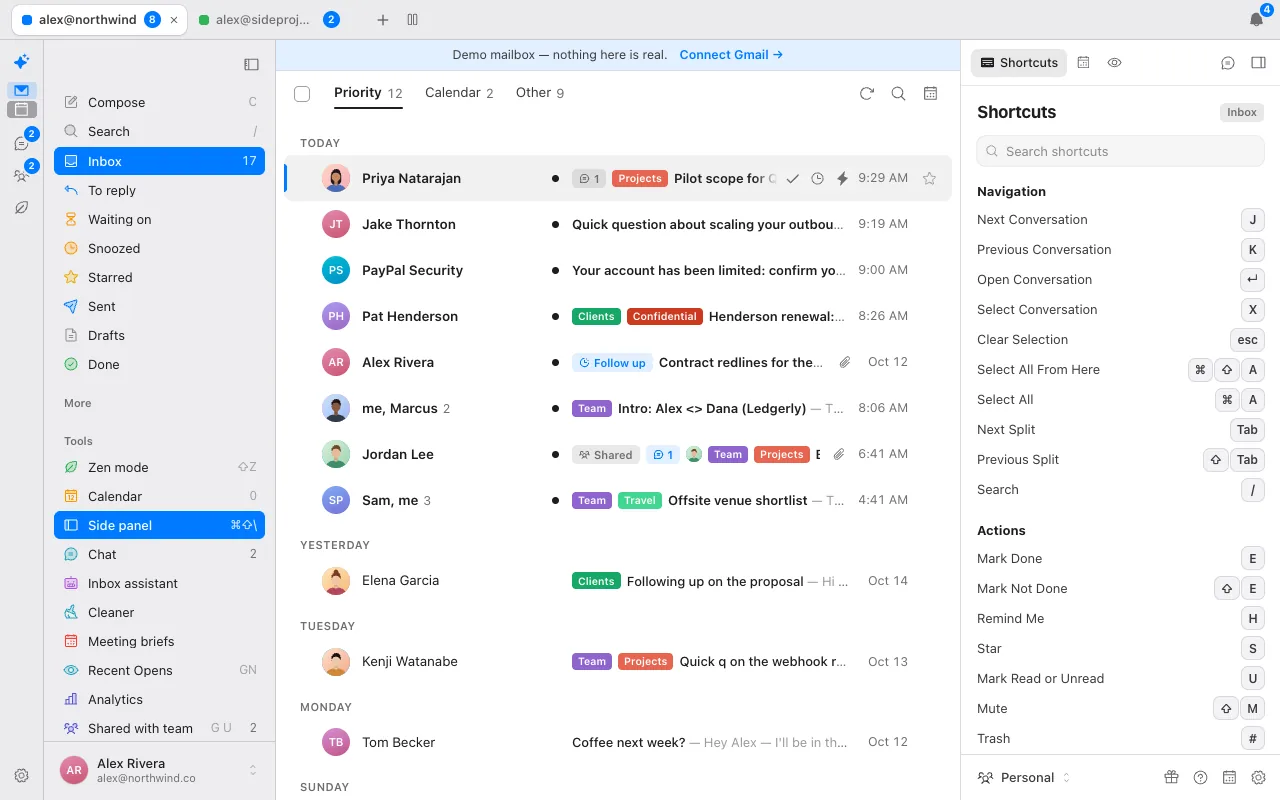Open the AI sparkle icon in left rail
Image resolution: width=1280 pixels, height=800 pixels.
[21, 62]
